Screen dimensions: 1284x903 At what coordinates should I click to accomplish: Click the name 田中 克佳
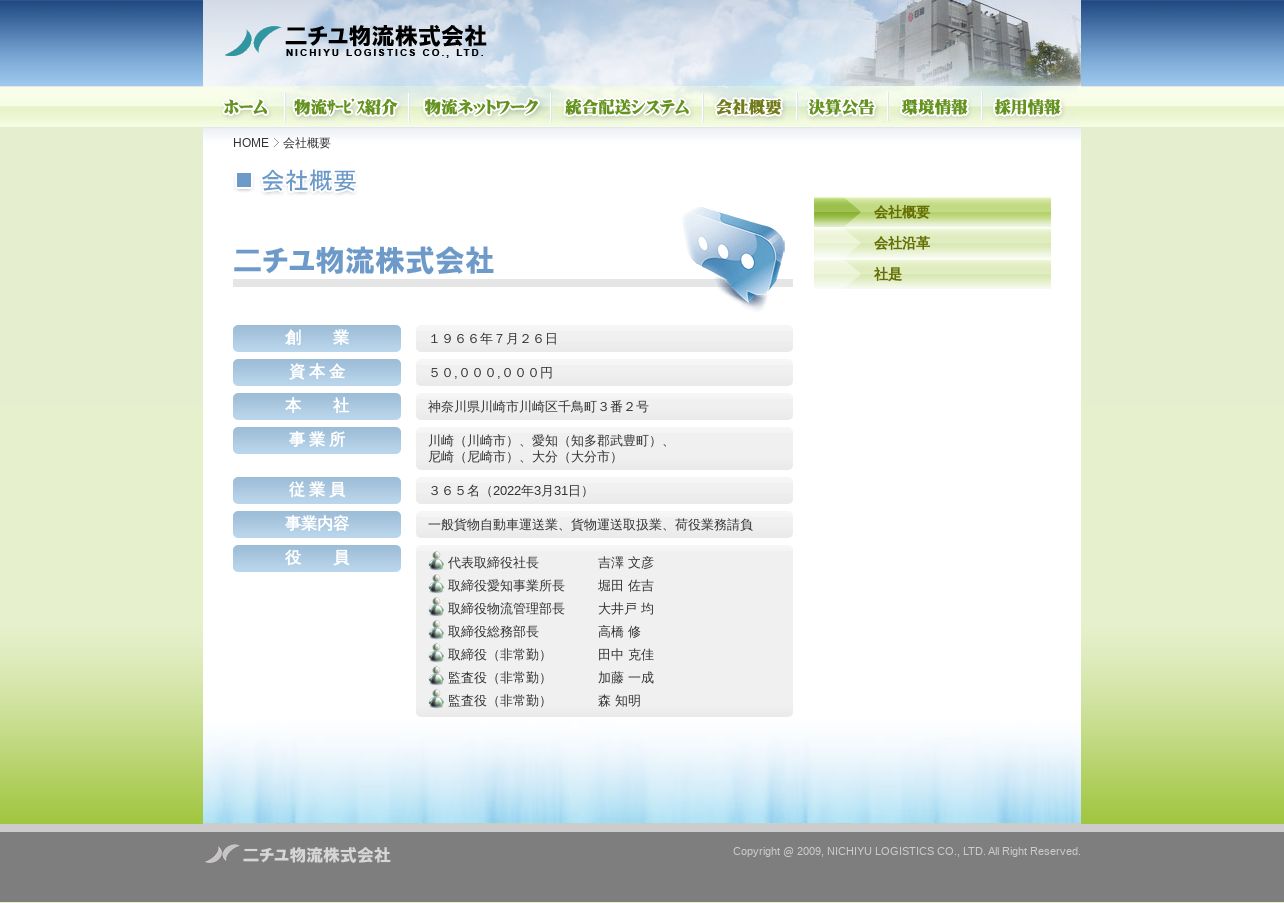point(626,655)
